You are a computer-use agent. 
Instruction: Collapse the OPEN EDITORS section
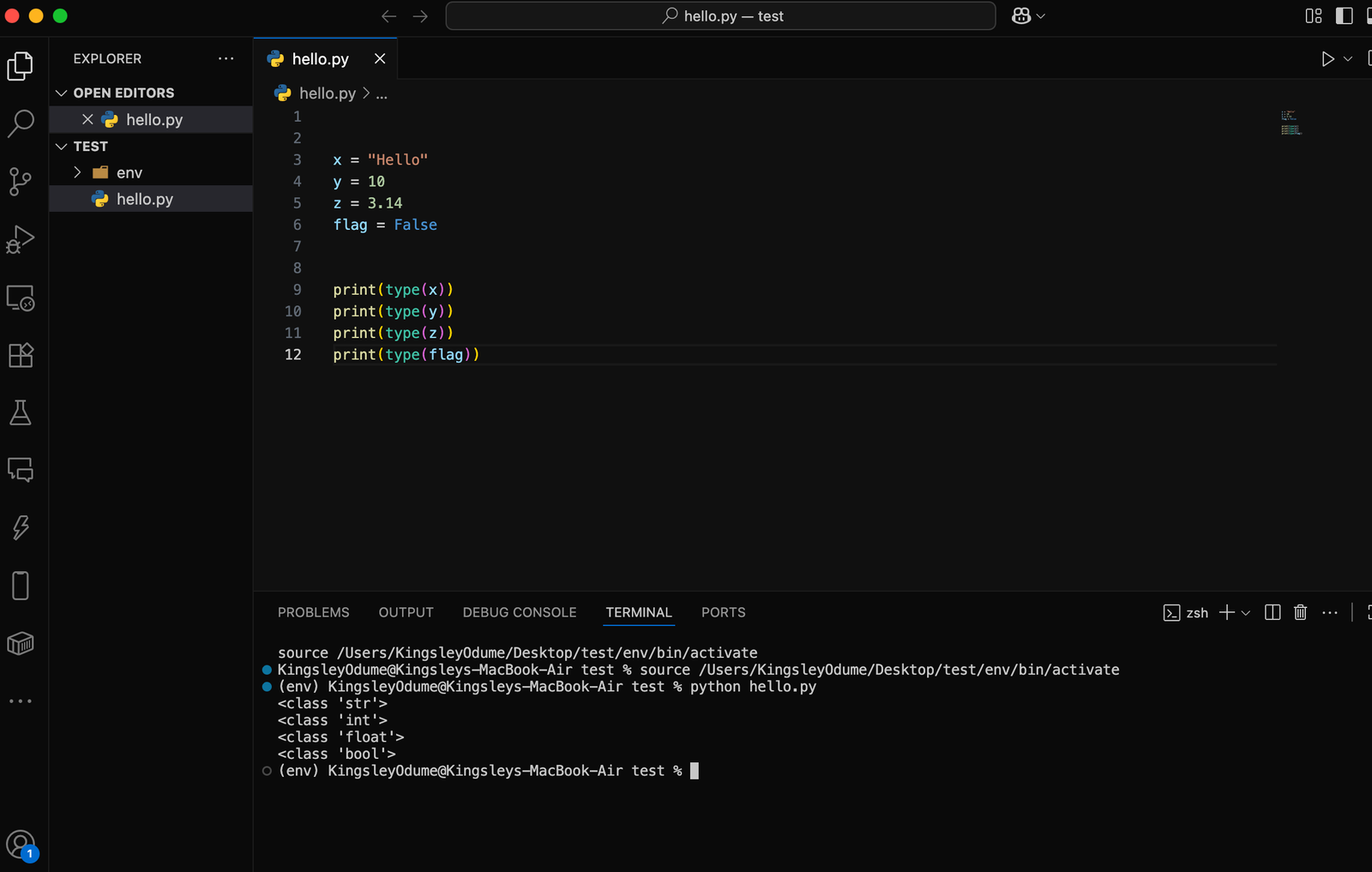pos(62,93)
